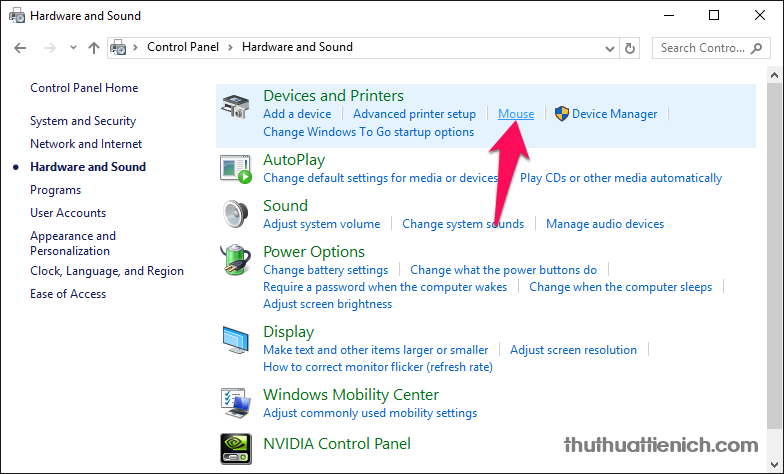The height and width of the screenshot is (474, 784).
Task: Open the Mouse settings link
Action: pyautogui.click(x=516, y=114)
